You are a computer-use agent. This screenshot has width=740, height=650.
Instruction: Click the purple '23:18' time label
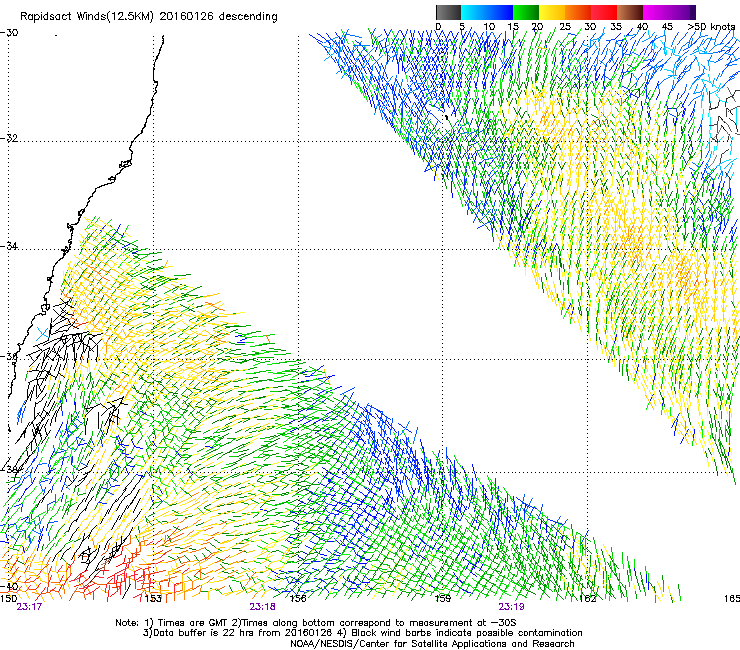pyautogui.click(x=262, y=607)
